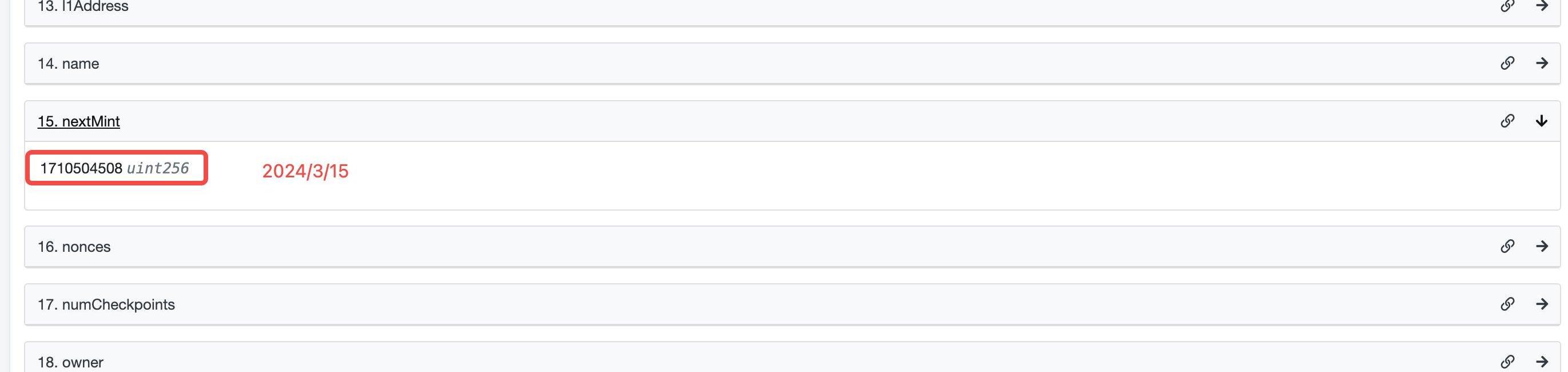
Task: Expand the nonces row arrow
Action: [1542, 247]
